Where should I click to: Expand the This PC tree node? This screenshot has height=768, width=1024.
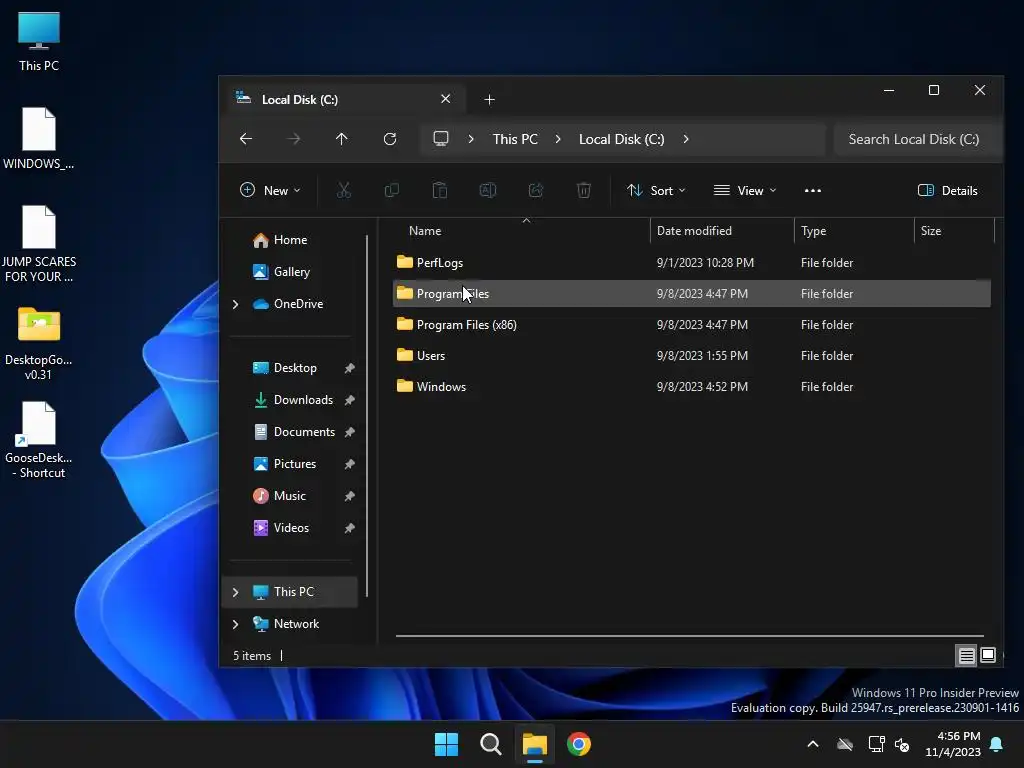click(x=236, y=592)
